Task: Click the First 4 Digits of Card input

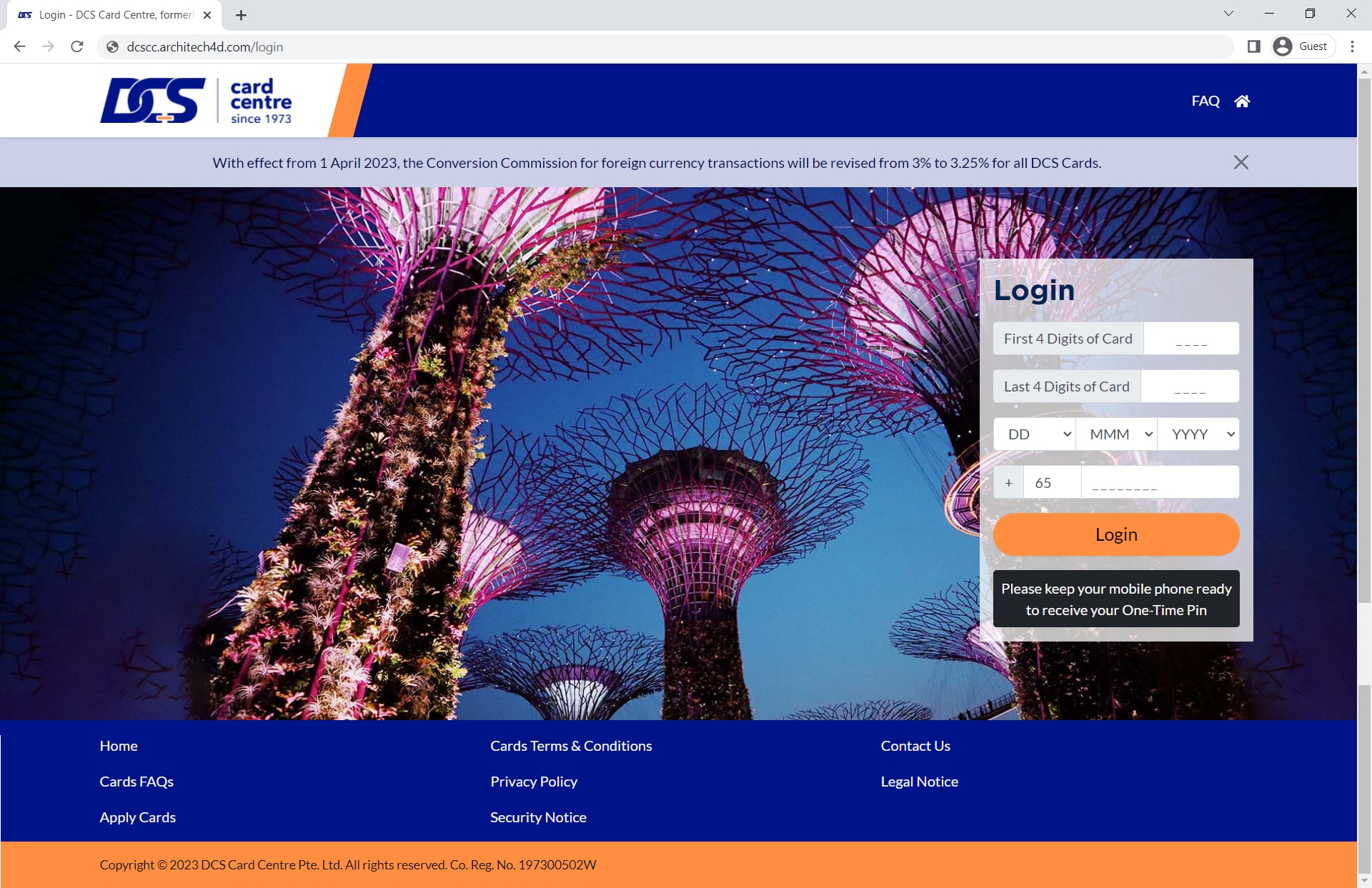Action: [1192, 338]
